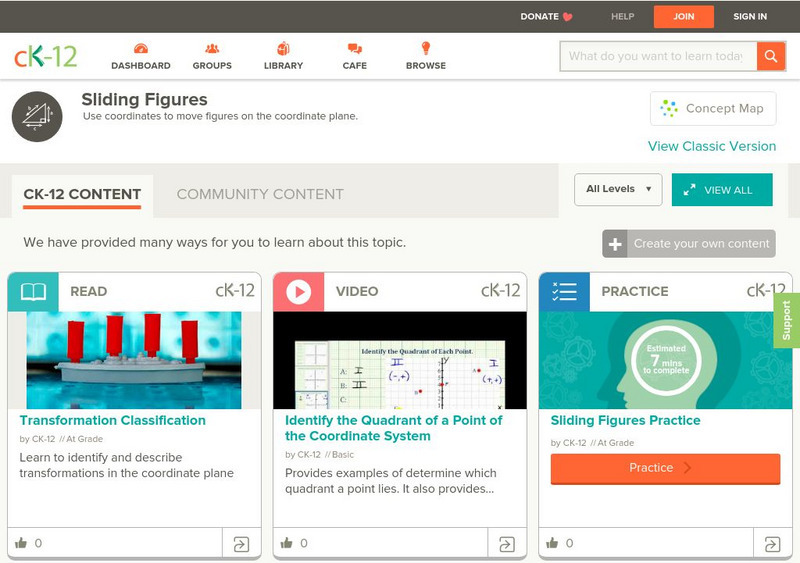Open the Help menu item
The height and width of the screenshot is (563, 800).
pos(622,16)
